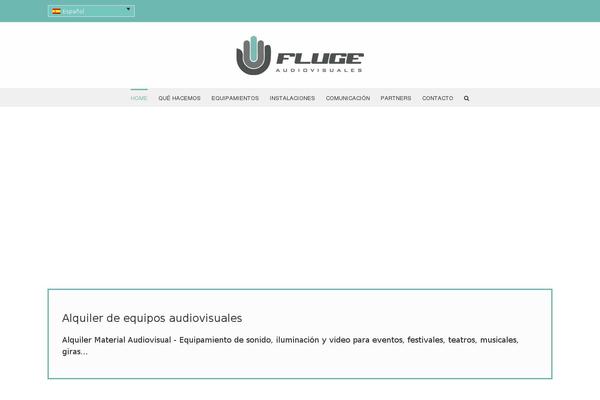Image resolution: width=600 pixels, height=400 pixels.
Task: Click the blank banner area below navigation
Action: (x=300, y=197)
